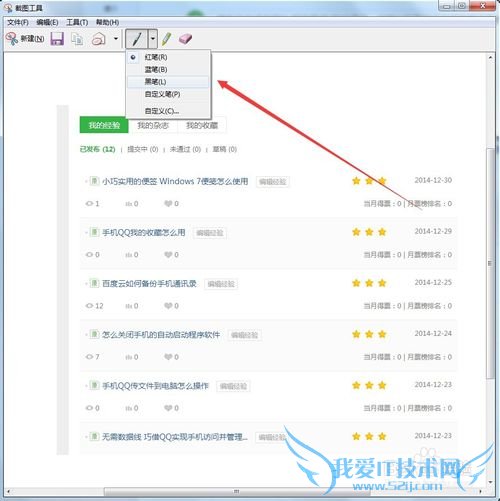This screenshot has height=501, width=500.
Task: Click vertical scrollbar up arrow
Action: coord(490,58)
